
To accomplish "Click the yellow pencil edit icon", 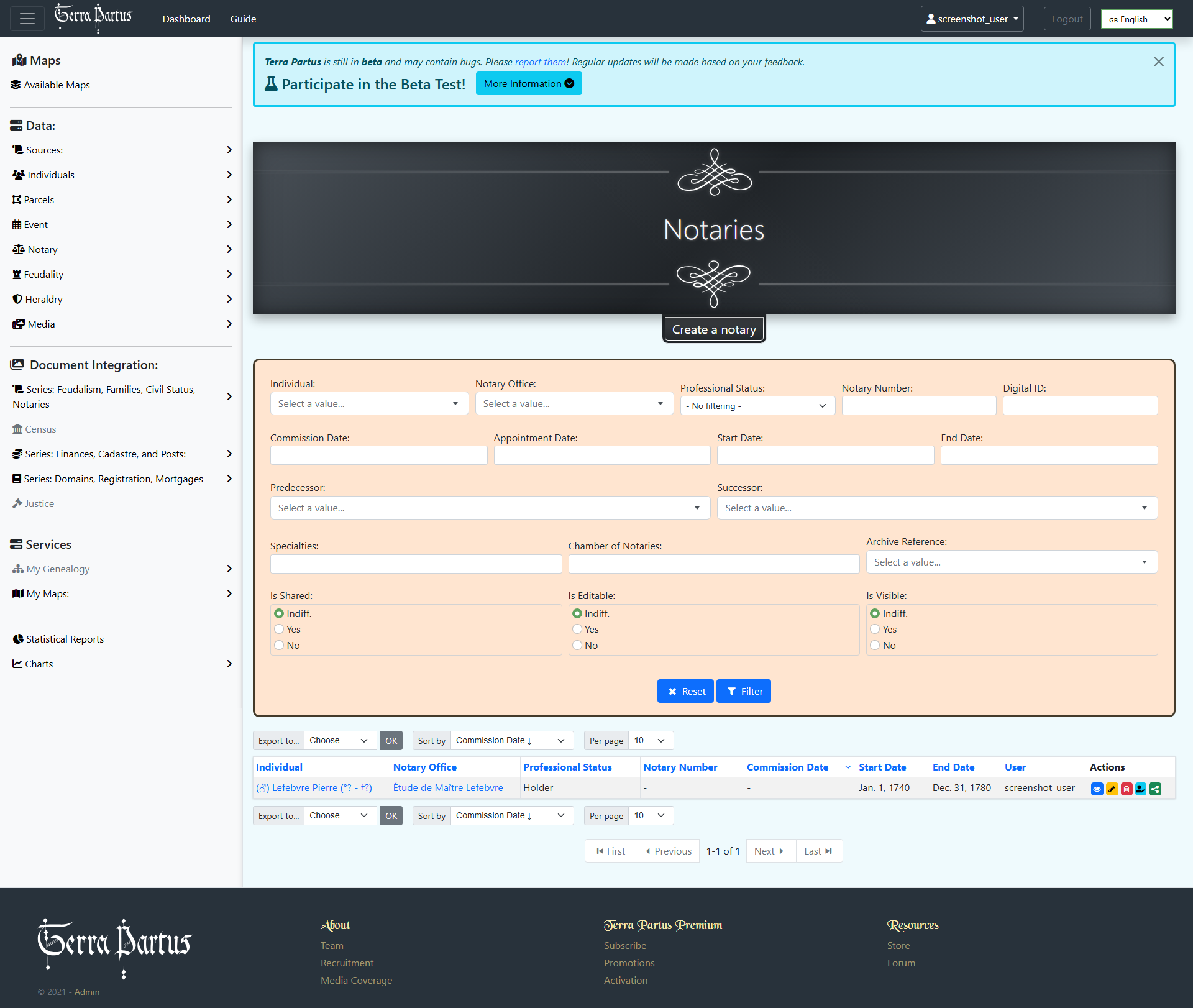I will click(1112, 789).
